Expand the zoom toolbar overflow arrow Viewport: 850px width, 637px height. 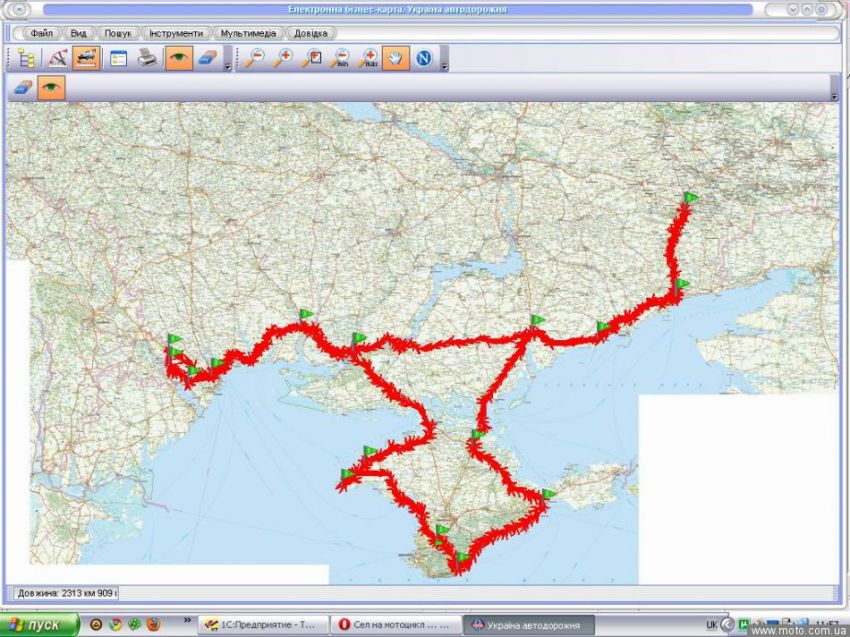(444, 66)
